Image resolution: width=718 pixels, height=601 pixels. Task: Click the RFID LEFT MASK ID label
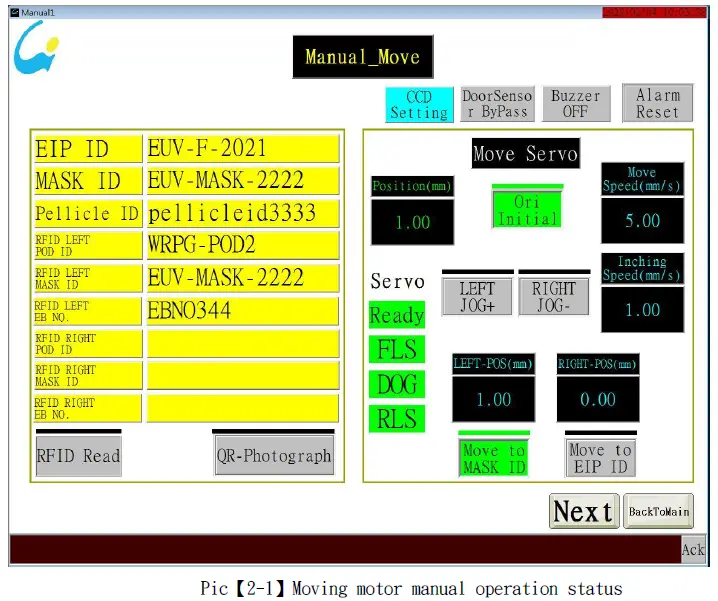pyautogui.click(x=88, y=278)
